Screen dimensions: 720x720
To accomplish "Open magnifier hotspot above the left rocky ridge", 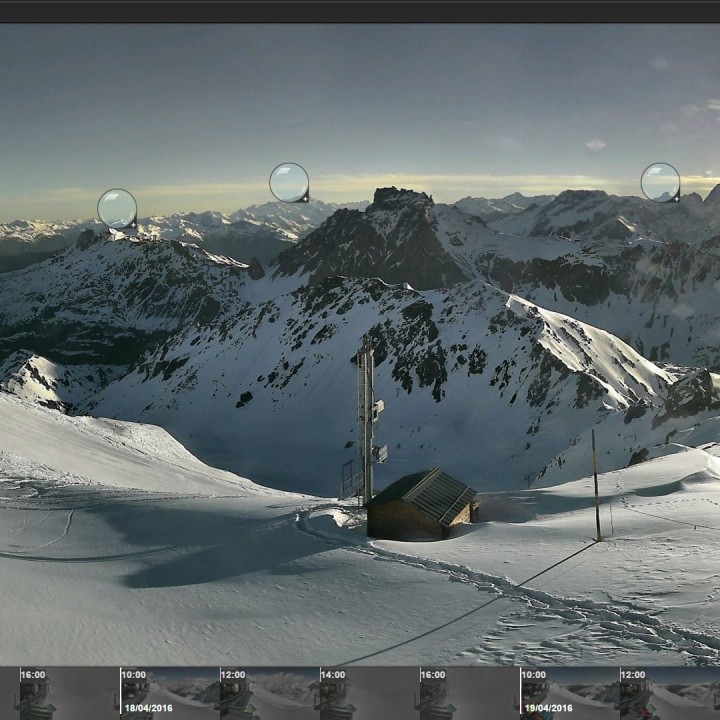I will point(117,208).
